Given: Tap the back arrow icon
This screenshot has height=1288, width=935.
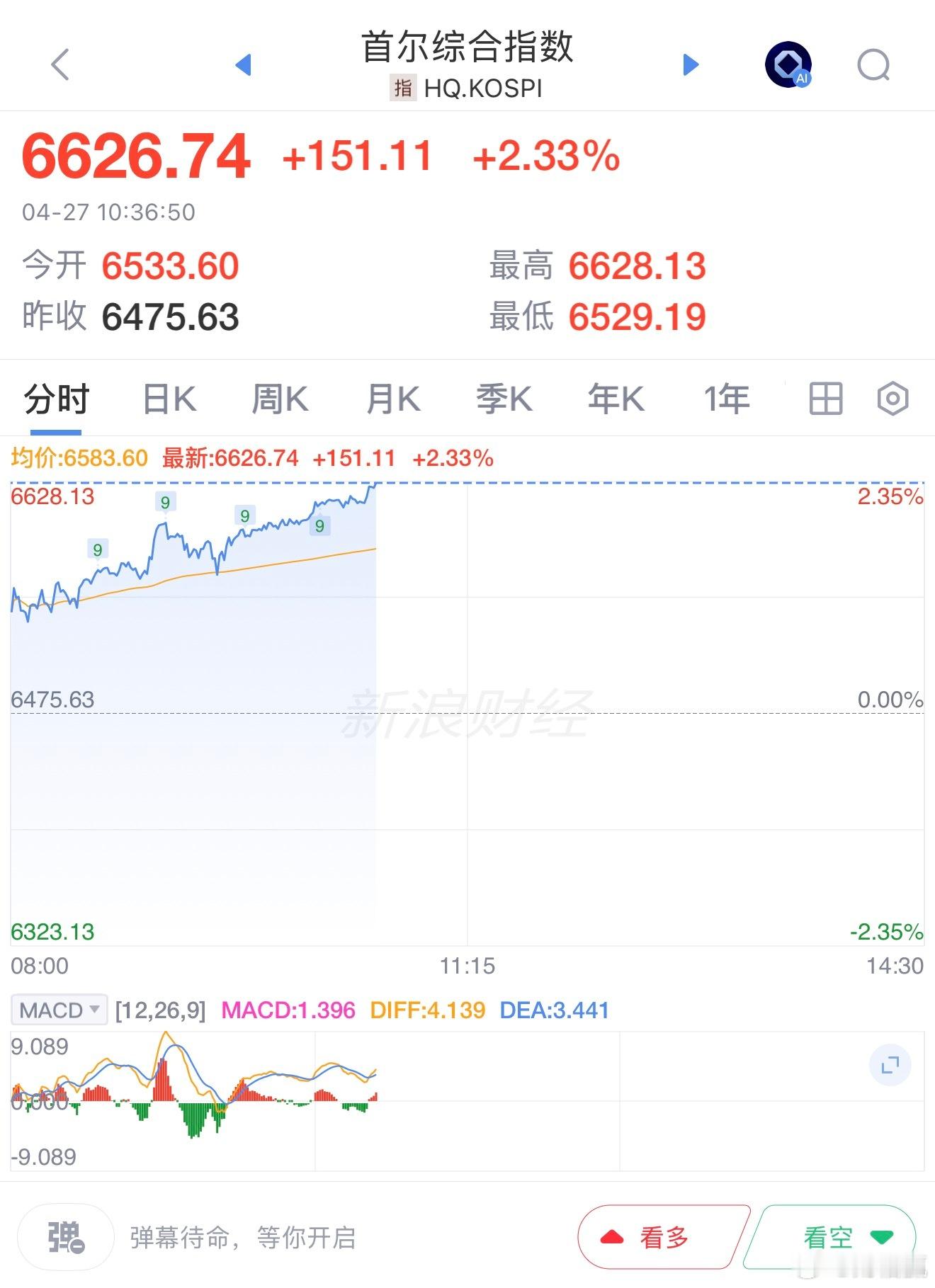Looking at the screenshot, I should click(x=61, y=65).
